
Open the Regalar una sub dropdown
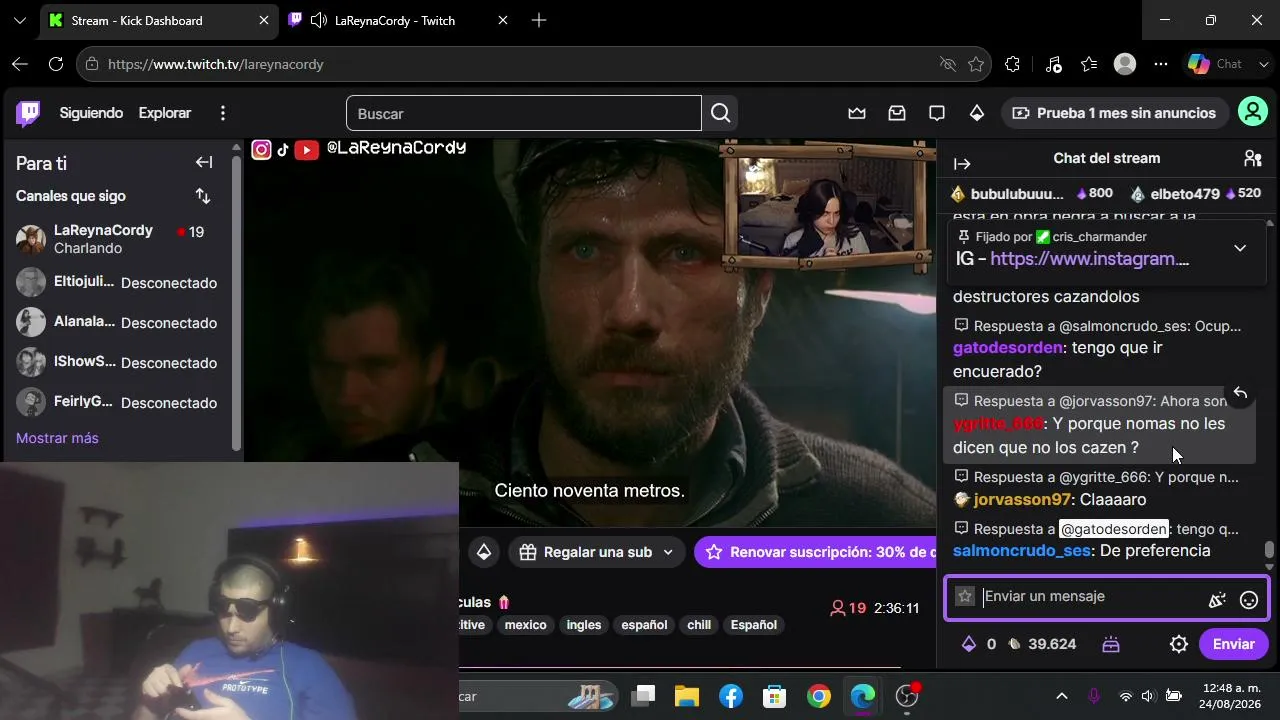[597, 552]
